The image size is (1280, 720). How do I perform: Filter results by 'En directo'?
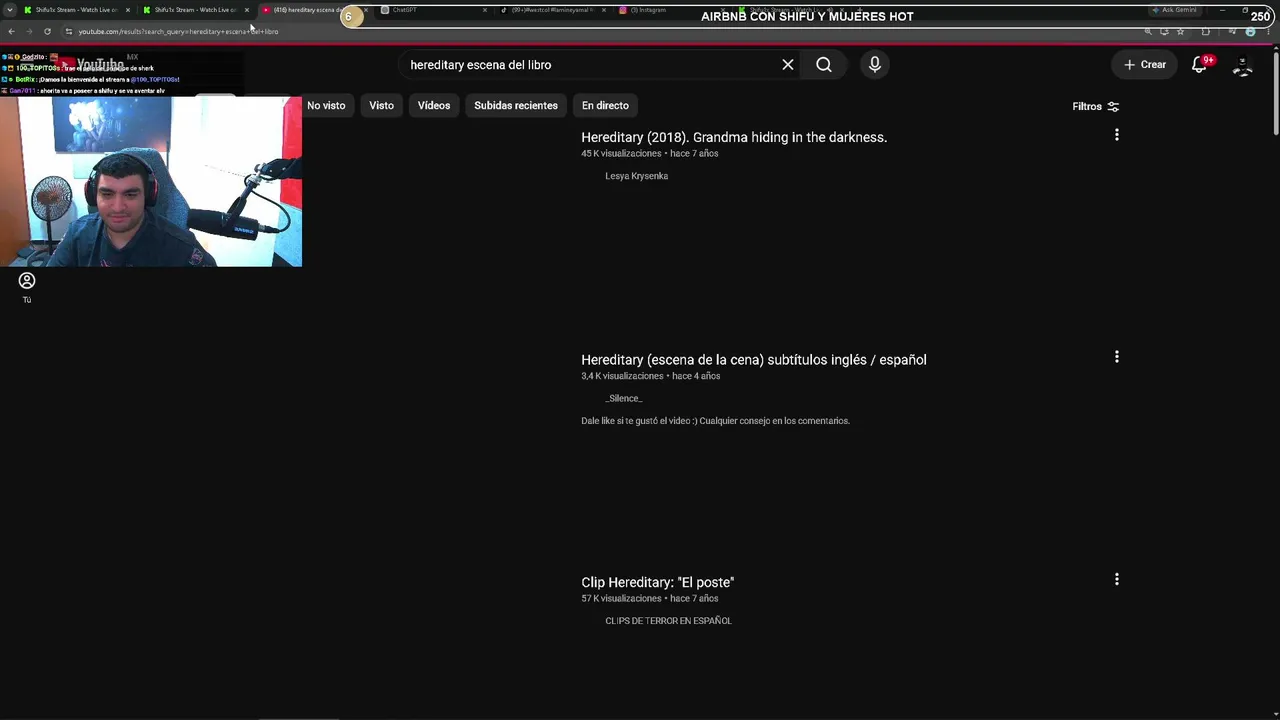605,106
